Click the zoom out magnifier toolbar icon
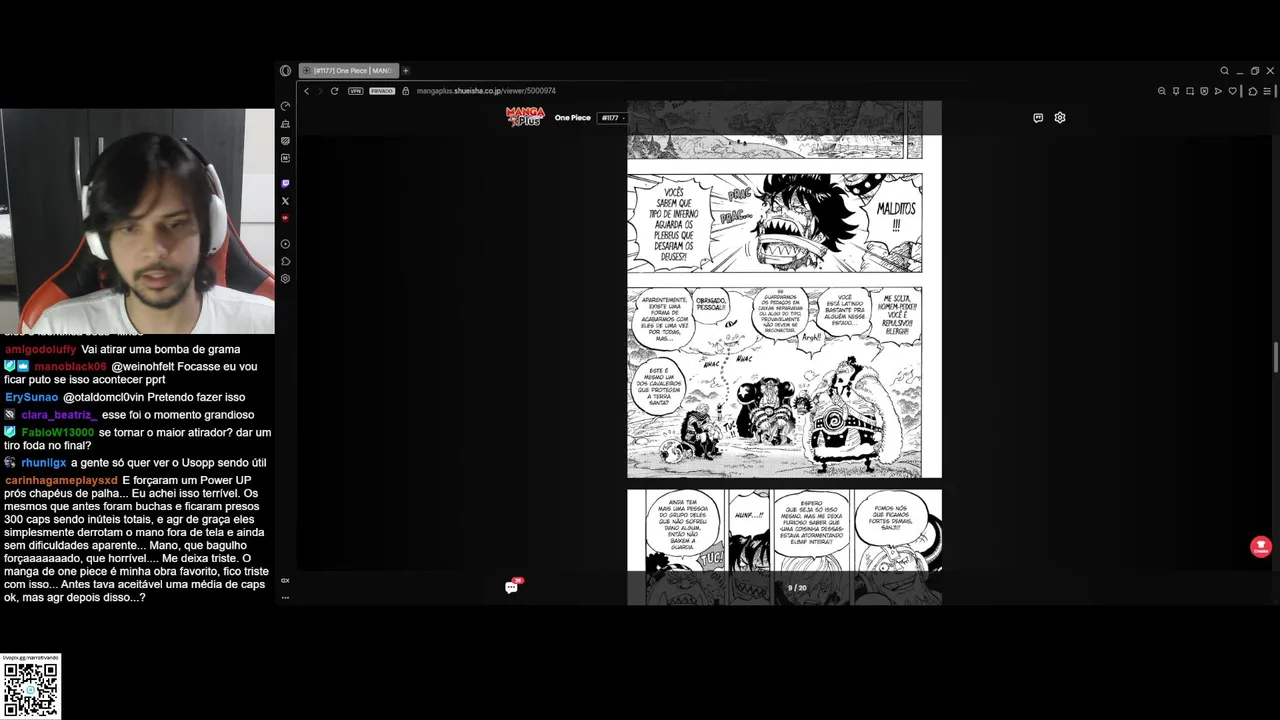 [1162, 91]
